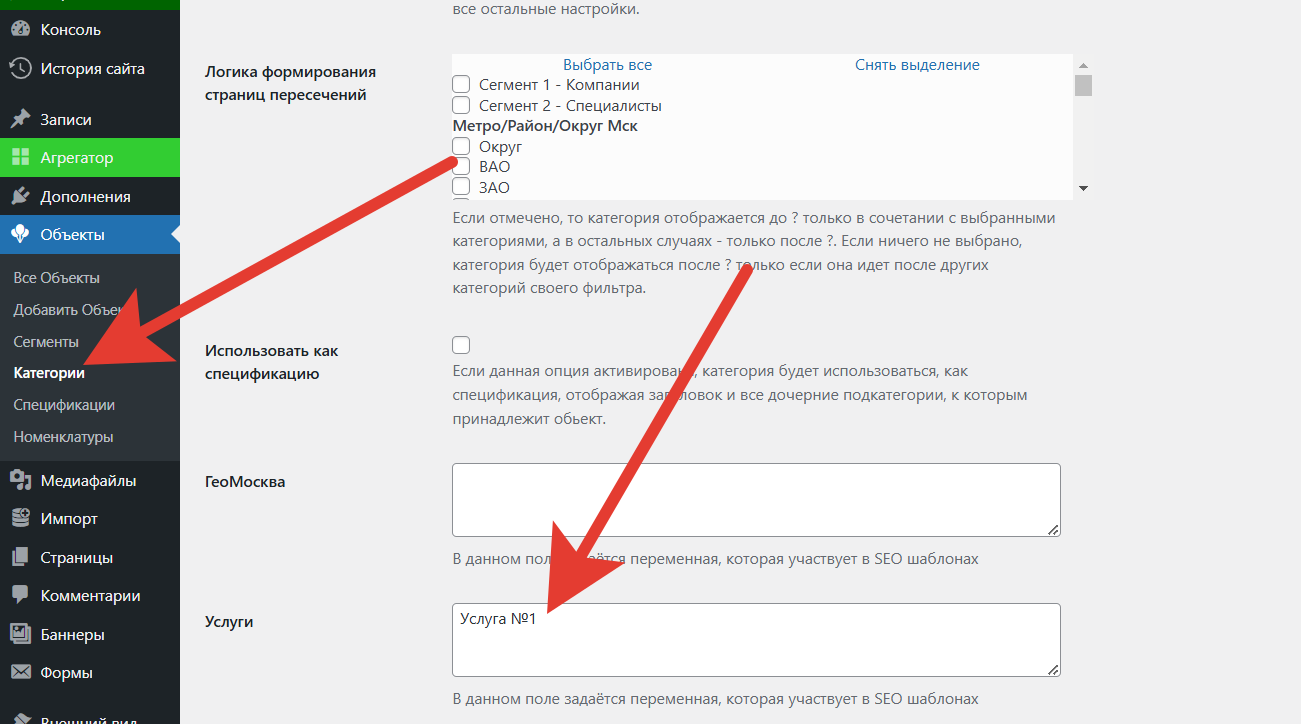Click the Выбрать все link

coord(607,65)
